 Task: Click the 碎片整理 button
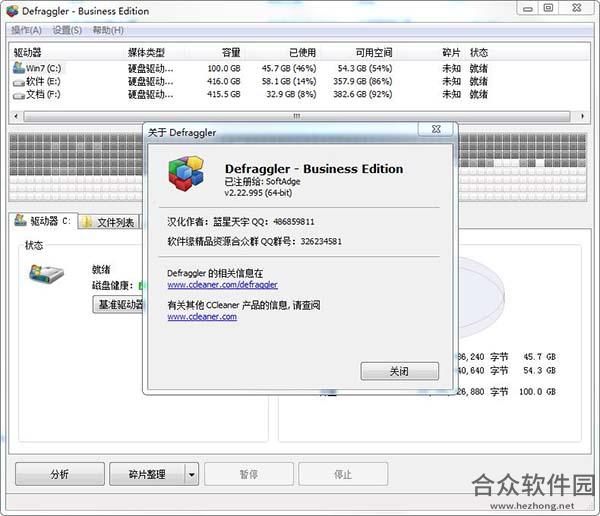click(147, 474)
